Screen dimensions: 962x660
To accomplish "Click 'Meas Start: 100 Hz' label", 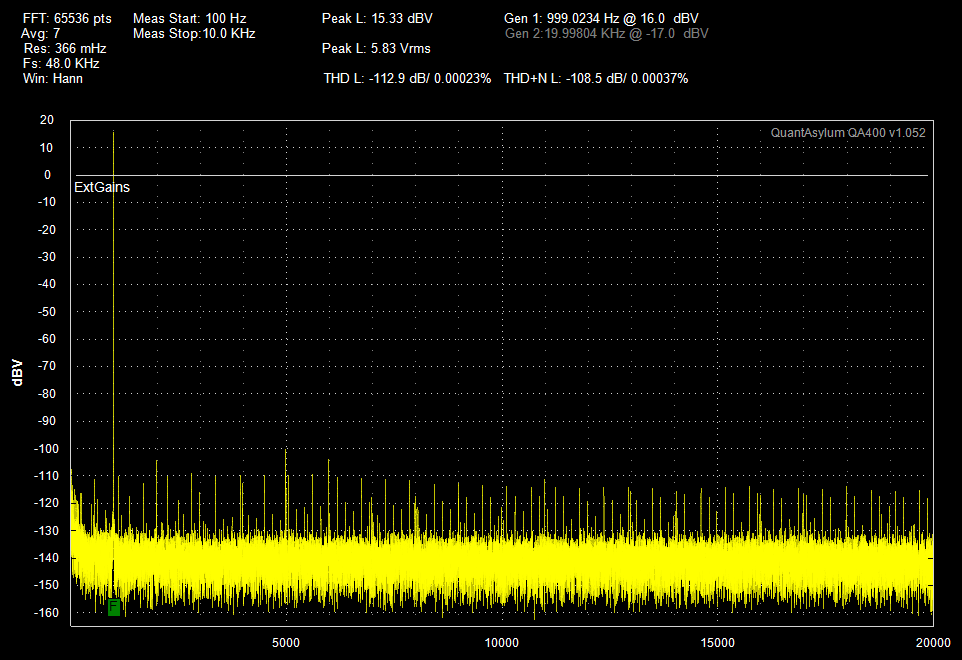I will [190, 18].
